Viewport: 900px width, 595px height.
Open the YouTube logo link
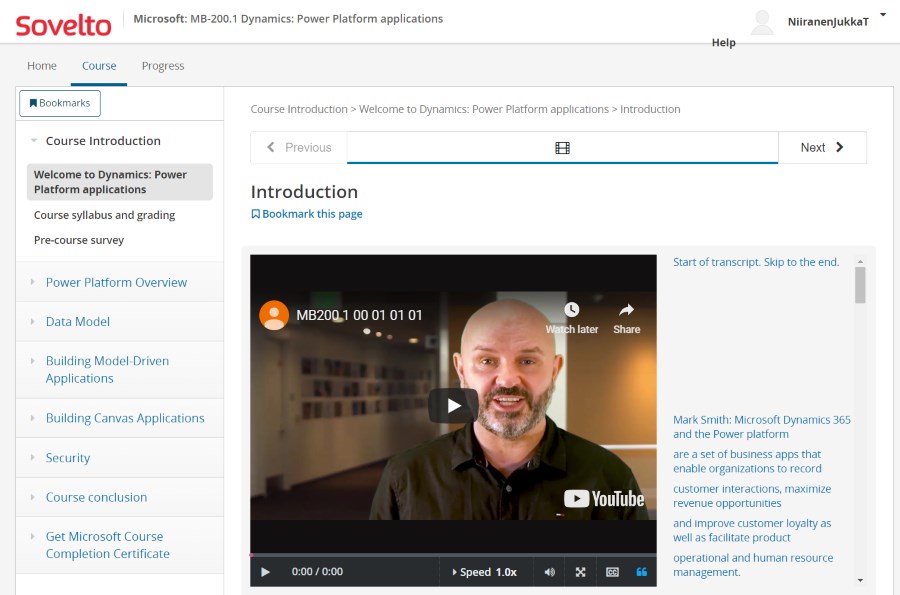point(604,499)
